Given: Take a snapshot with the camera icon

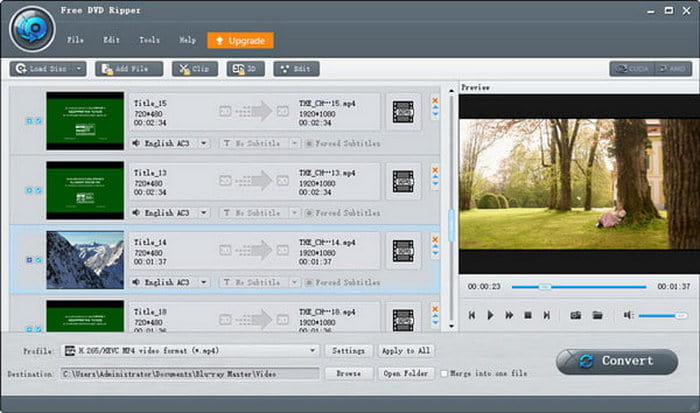Looking at the screenshot, I should click(x=575, y=315).
